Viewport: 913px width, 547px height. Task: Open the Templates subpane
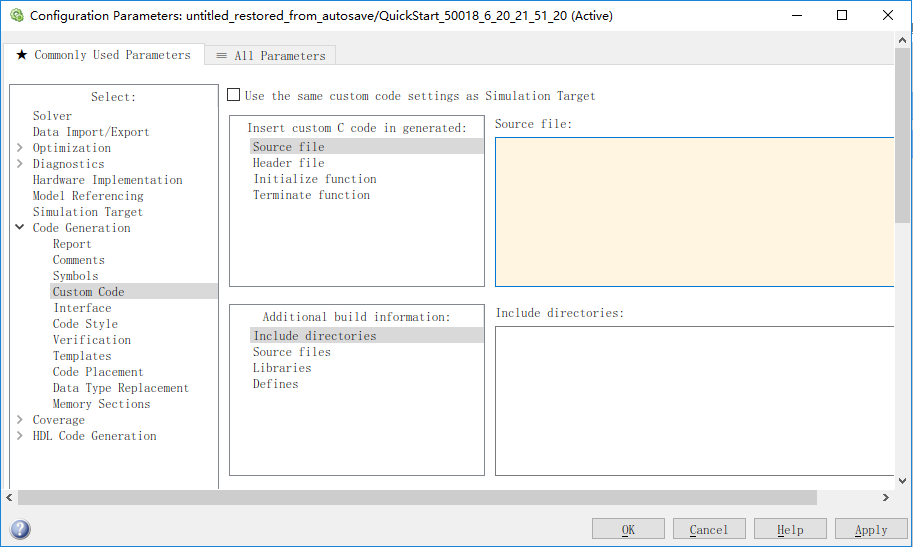[82, 356]
